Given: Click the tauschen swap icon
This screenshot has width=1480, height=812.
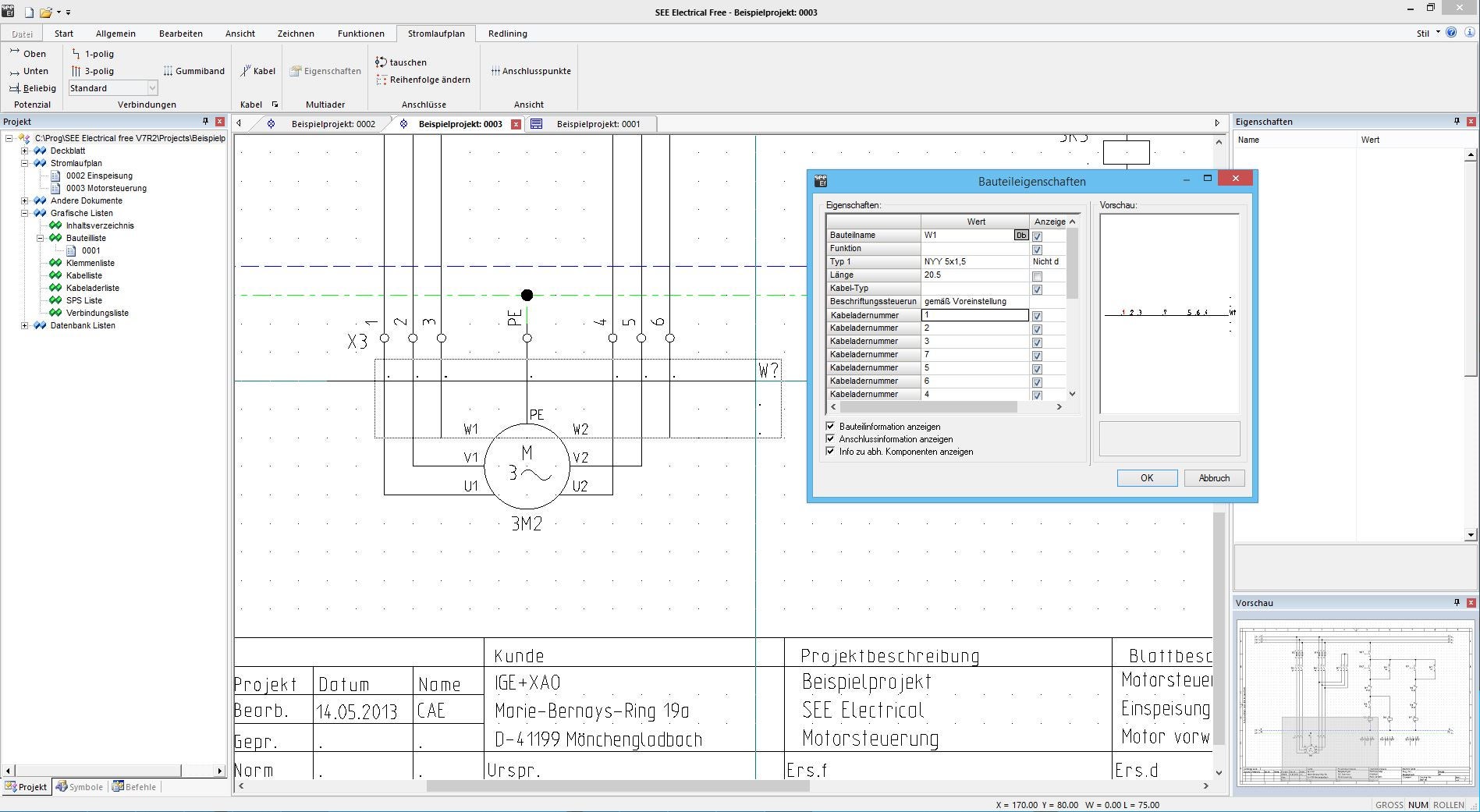Looking at the screenshot, I should click(382, 62).
